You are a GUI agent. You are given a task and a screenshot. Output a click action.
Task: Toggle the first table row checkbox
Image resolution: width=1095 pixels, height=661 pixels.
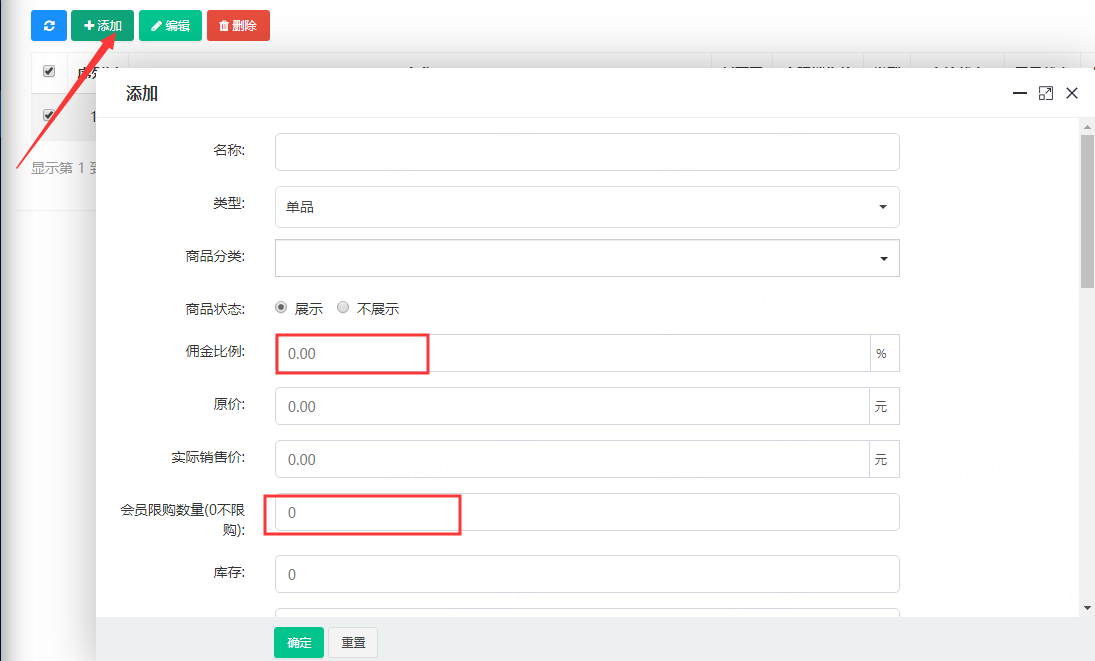tap(49, 115)
